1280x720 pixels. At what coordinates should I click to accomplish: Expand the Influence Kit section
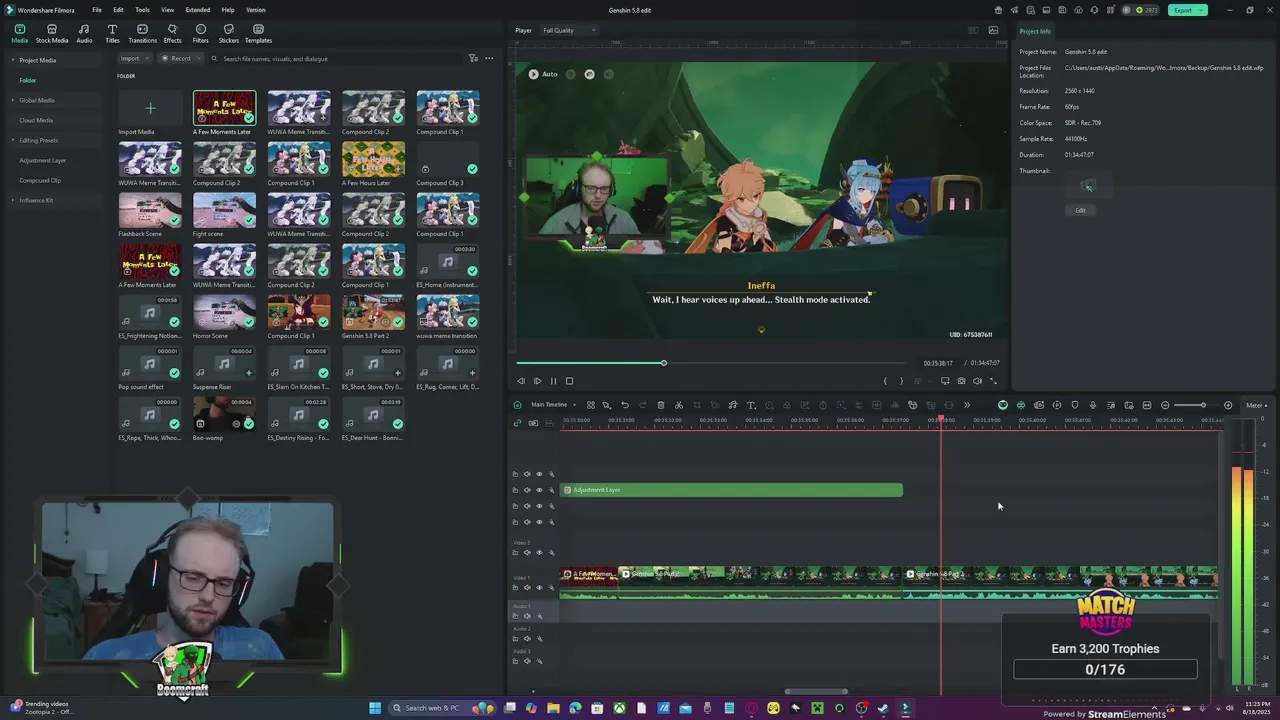13,200
